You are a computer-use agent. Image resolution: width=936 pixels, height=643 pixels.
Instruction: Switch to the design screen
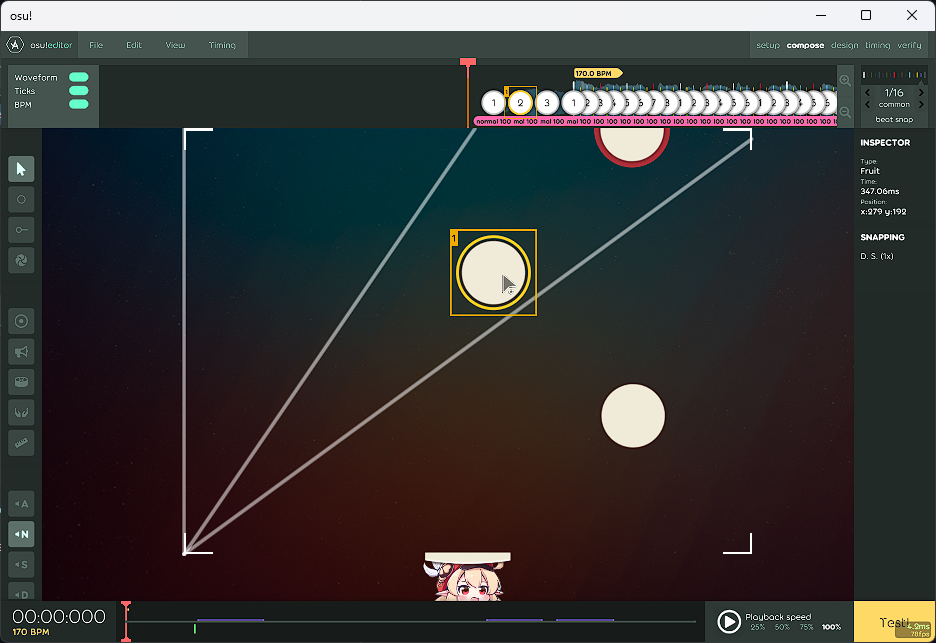coord(845,45)
